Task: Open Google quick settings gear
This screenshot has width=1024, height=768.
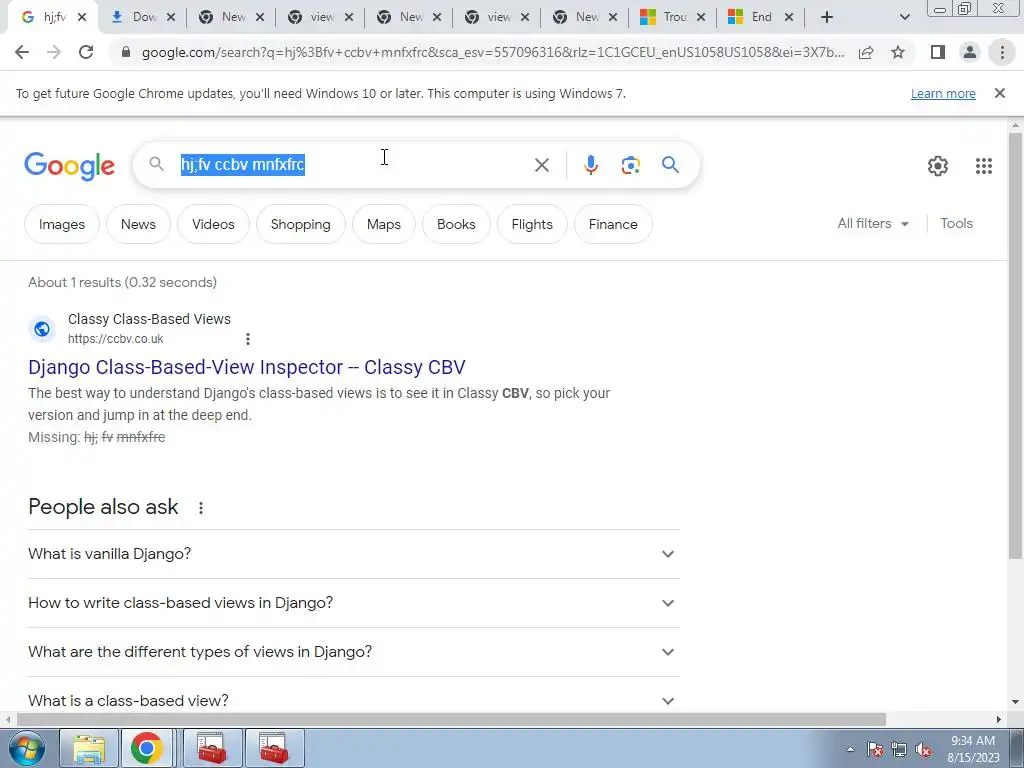Action: [938, 166]
